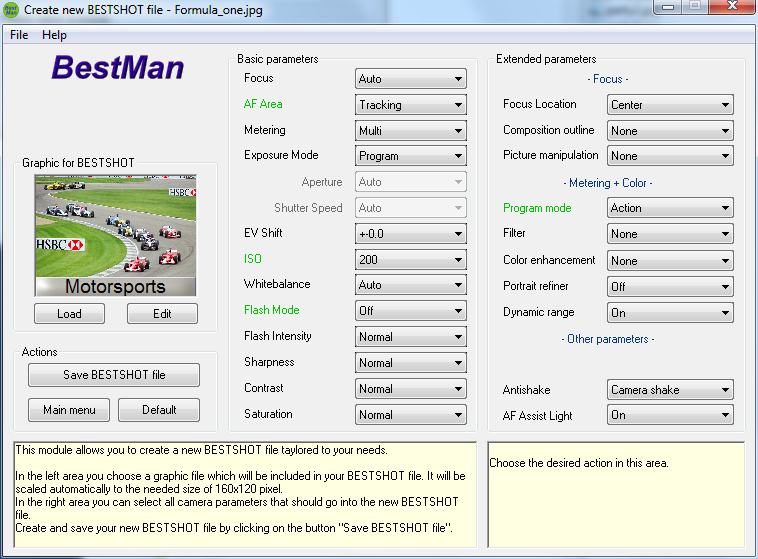Open the Focus Location dropdown
The image size is (758, 559).
tap(670, 105)
